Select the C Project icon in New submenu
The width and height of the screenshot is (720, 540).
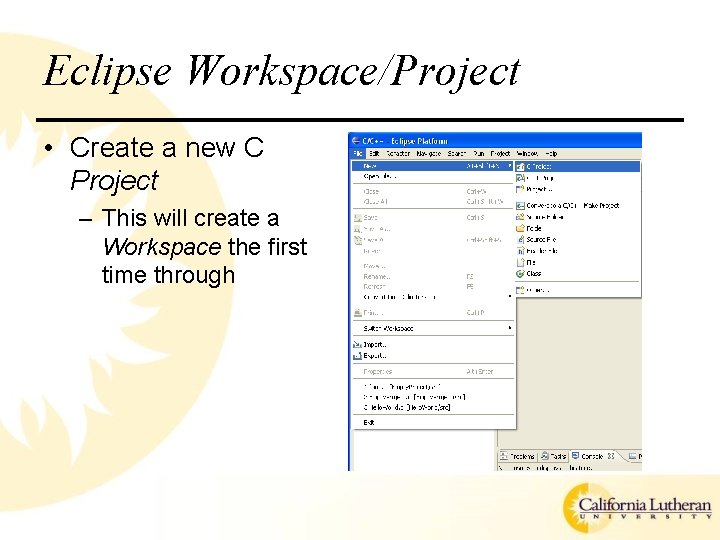pos(520,167)
